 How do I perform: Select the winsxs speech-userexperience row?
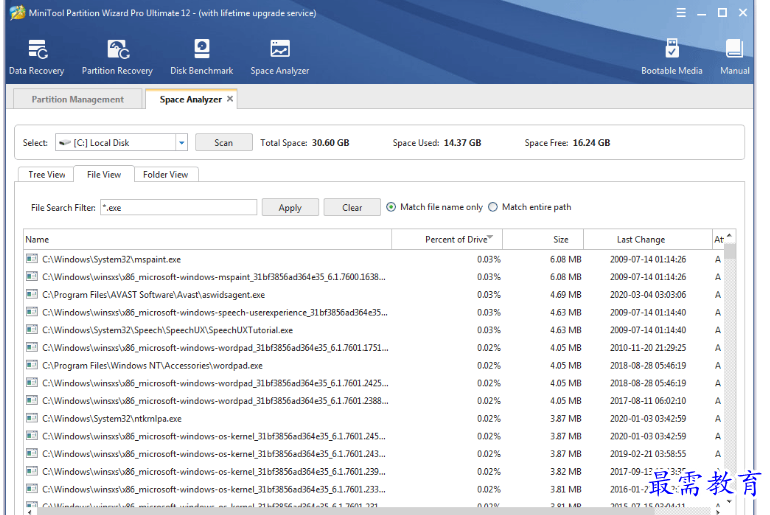coord(373,312)
